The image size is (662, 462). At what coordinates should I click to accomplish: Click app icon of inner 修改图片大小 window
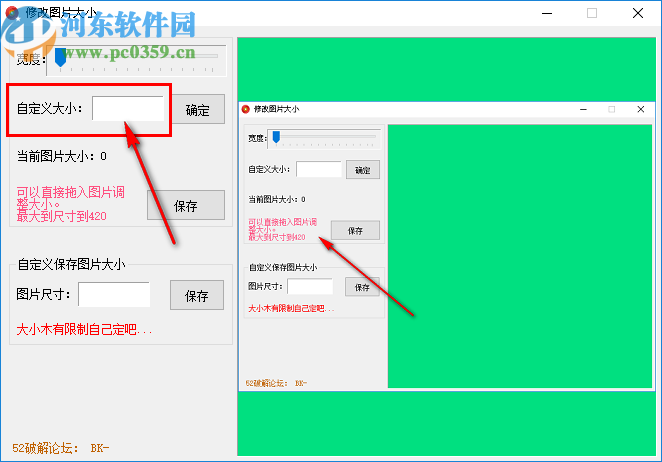point(246,109)
